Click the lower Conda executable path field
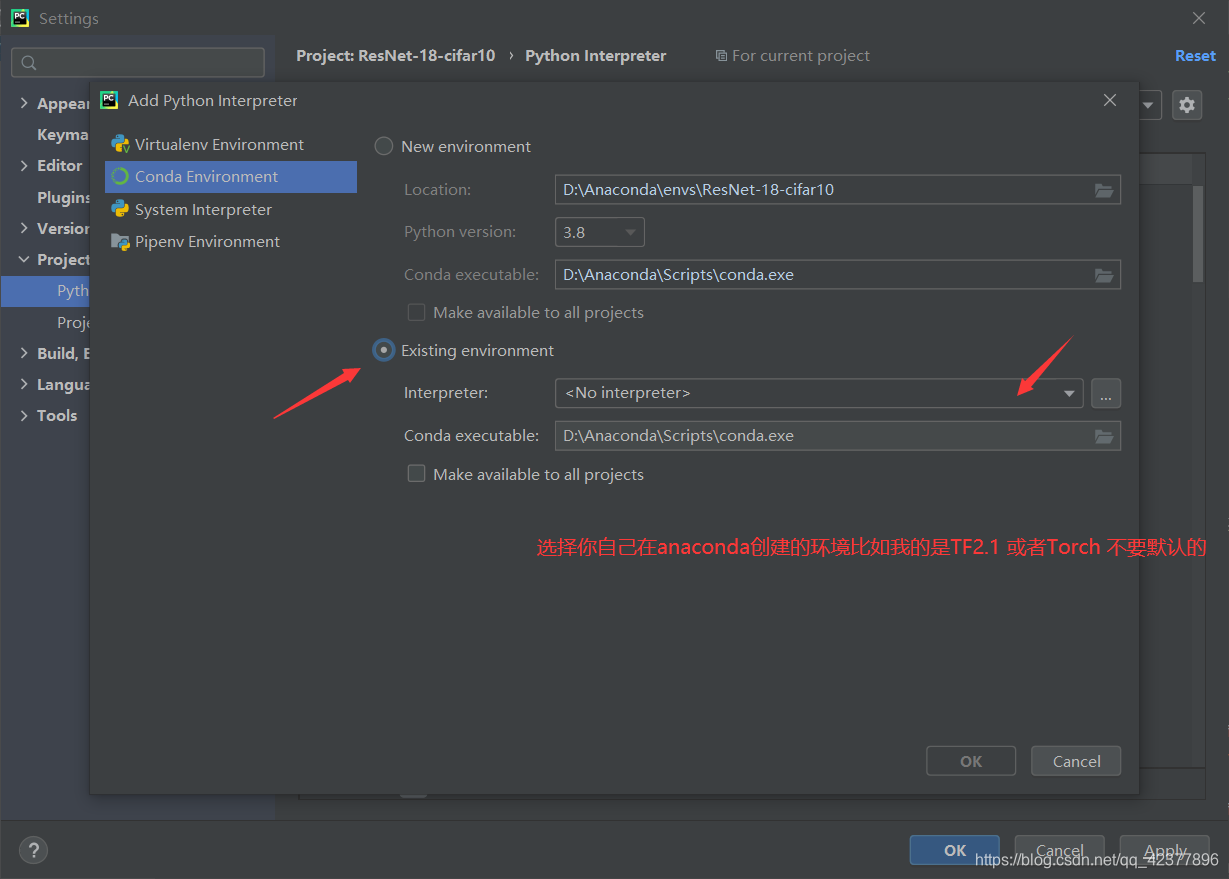This screenshot has height=879, width=1229. (x=838, y=436)
